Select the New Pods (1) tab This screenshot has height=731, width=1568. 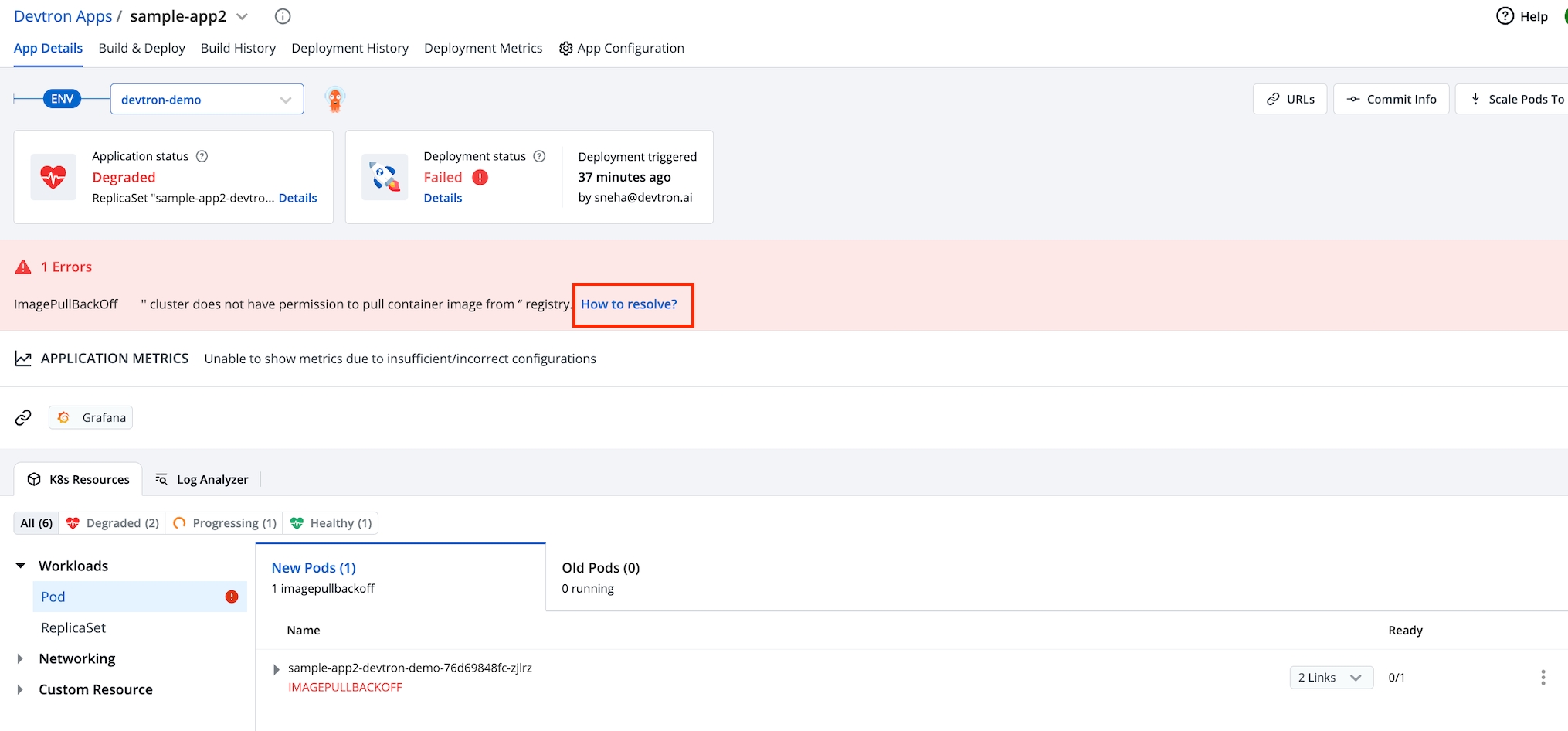[x=400, y=577]
